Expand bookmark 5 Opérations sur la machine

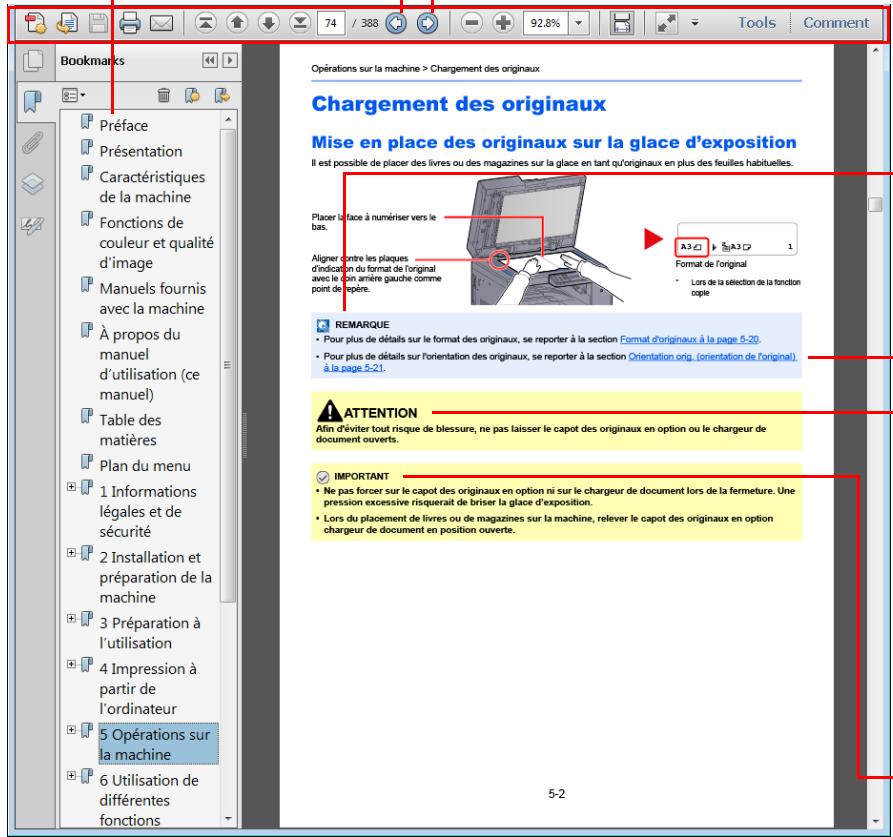click(71, 730)
